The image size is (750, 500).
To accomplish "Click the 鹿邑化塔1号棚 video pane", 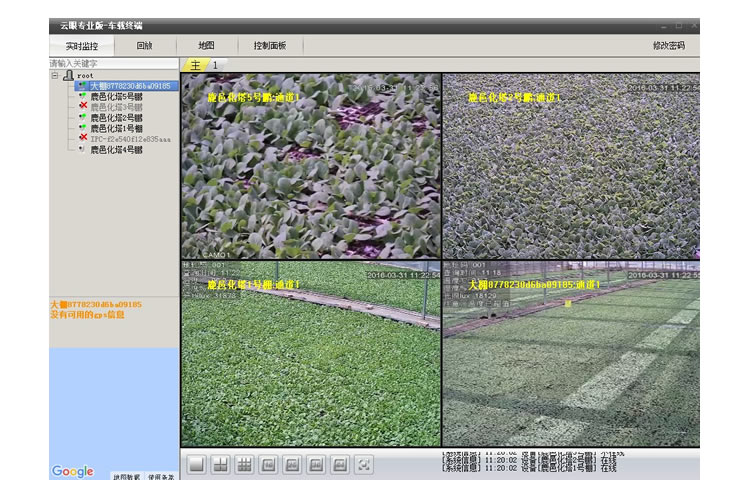I will tap(311, 354).
